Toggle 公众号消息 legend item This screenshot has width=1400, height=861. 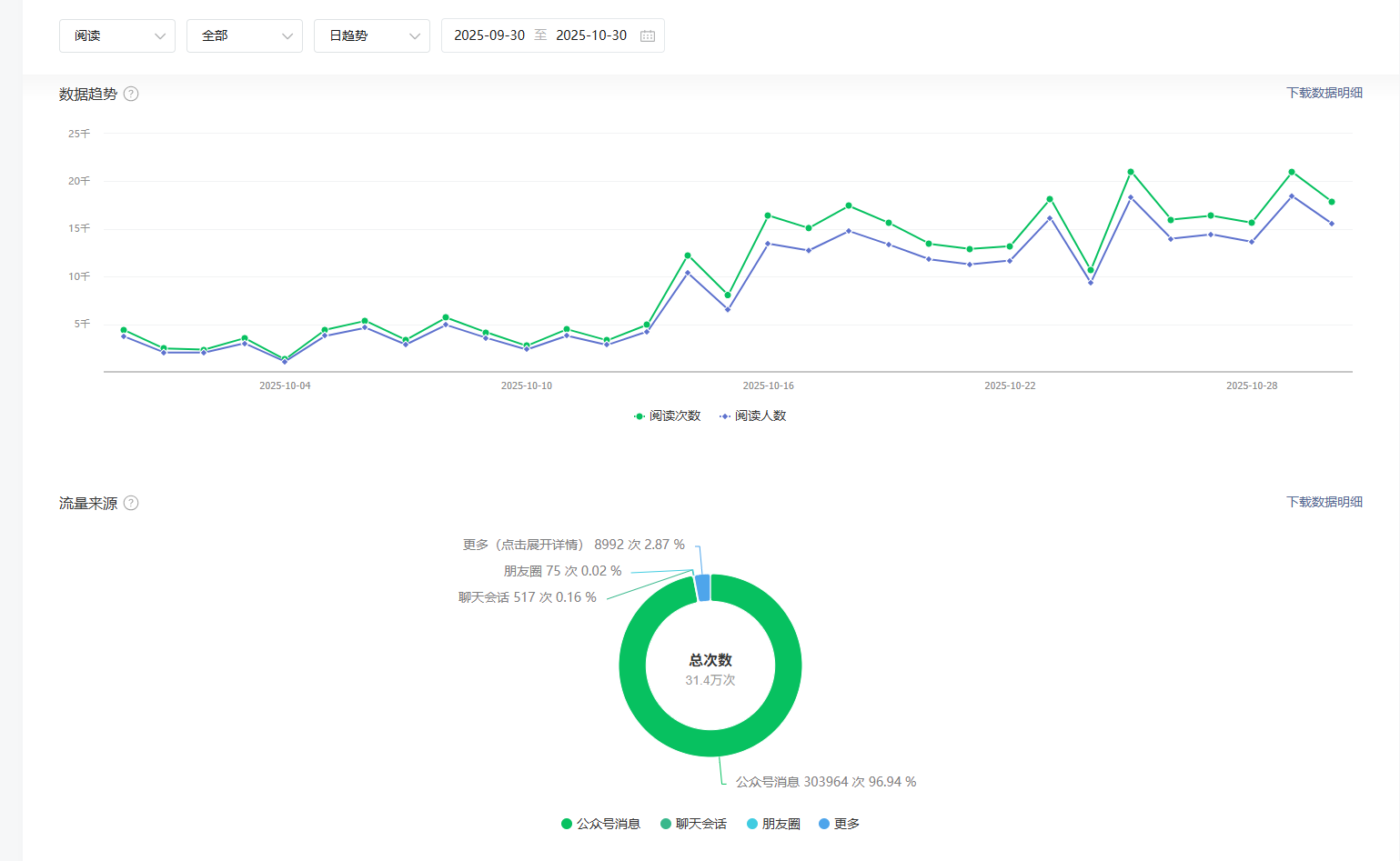[x=601, y=824]
